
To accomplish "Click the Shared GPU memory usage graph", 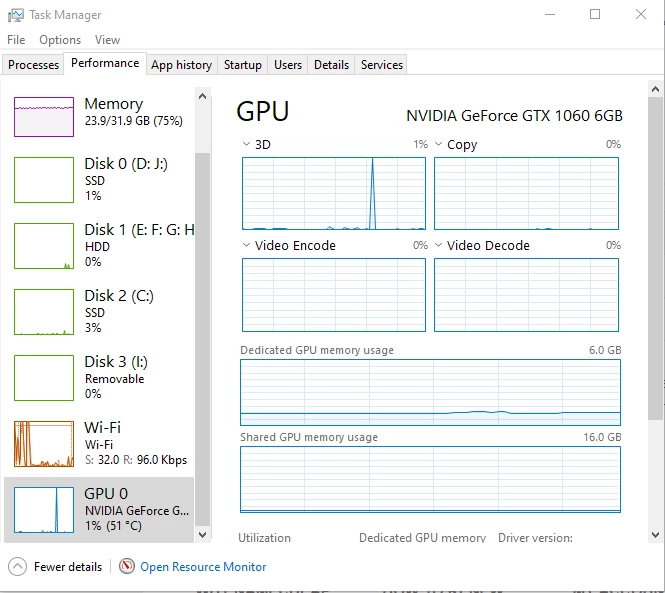I will click(x=430, y=479).
